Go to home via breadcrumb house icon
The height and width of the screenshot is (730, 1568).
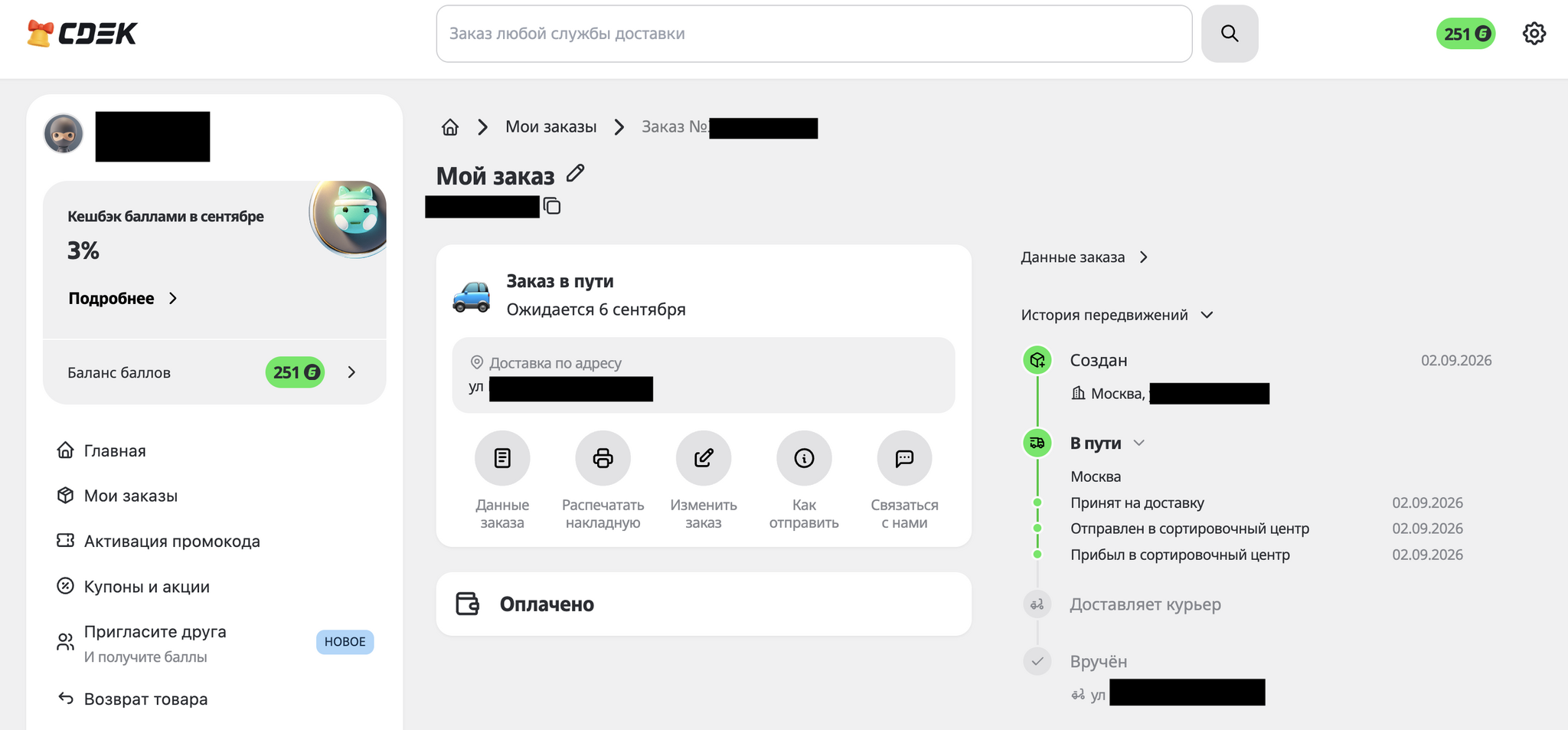pyautogui.click(x=450, y=127)
